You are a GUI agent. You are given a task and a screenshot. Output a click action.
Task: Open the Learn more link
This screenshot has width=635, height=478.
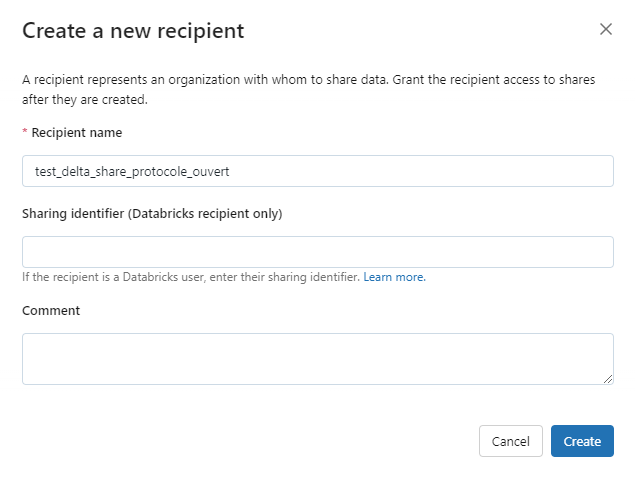pos(394,277)
